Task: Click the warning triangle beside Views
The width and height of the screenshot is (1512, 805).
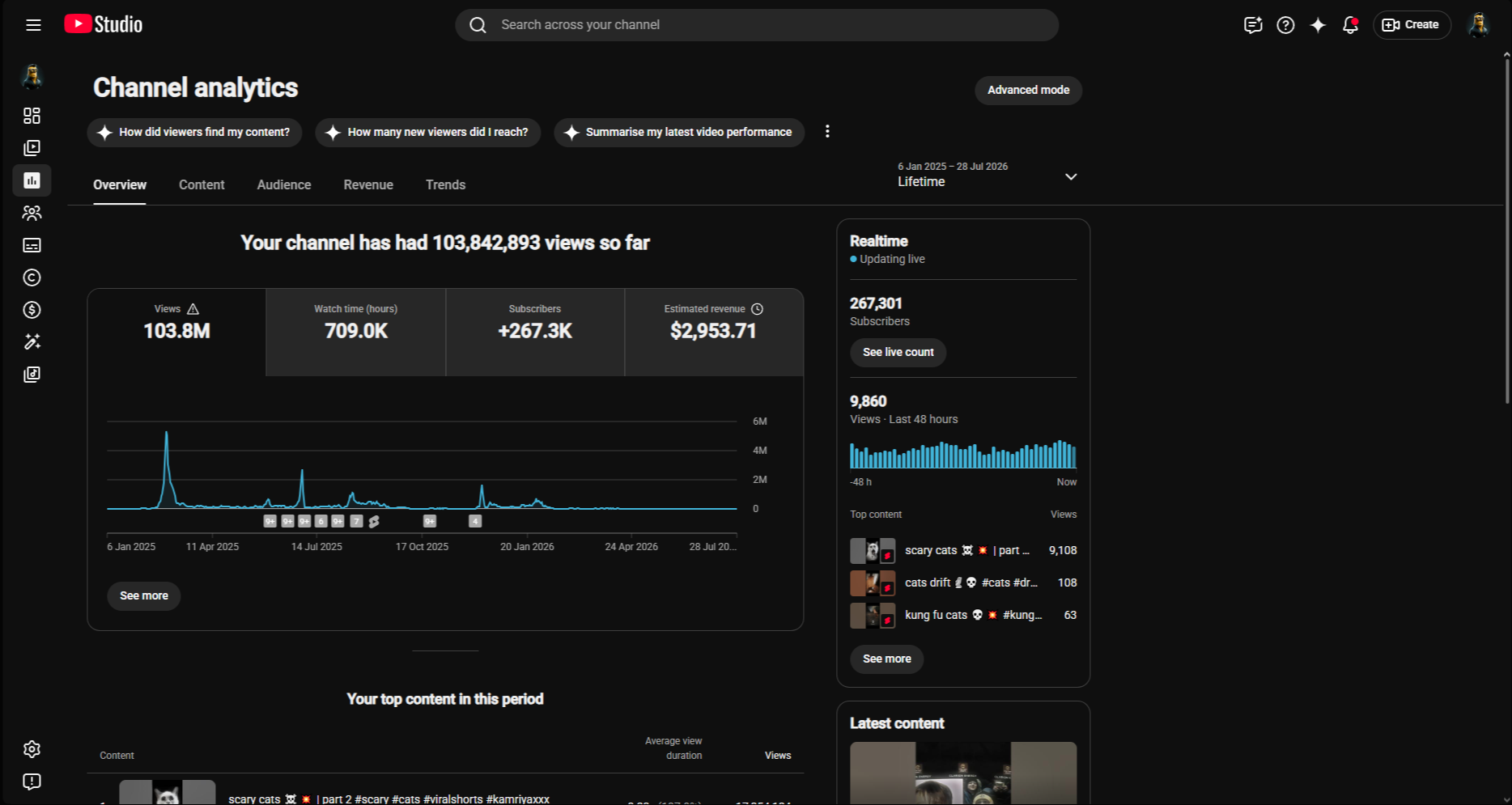Action: (x=193, y=309)
